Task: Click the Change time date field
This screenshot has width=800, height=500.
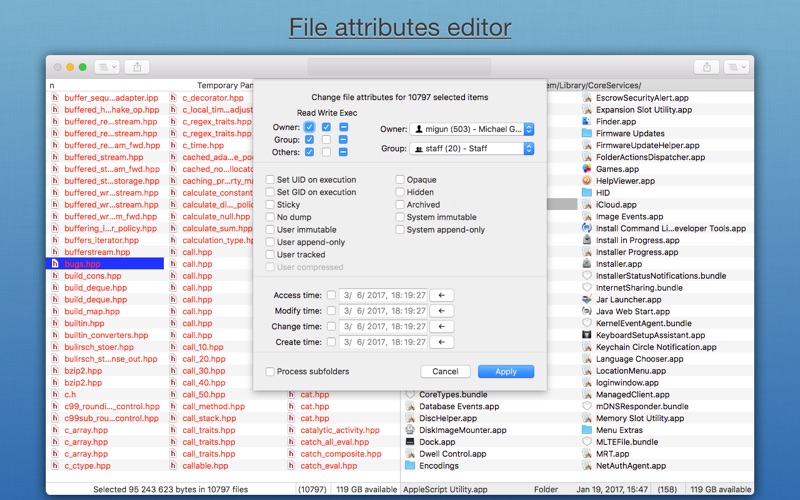Action: [x=384, y=327]
